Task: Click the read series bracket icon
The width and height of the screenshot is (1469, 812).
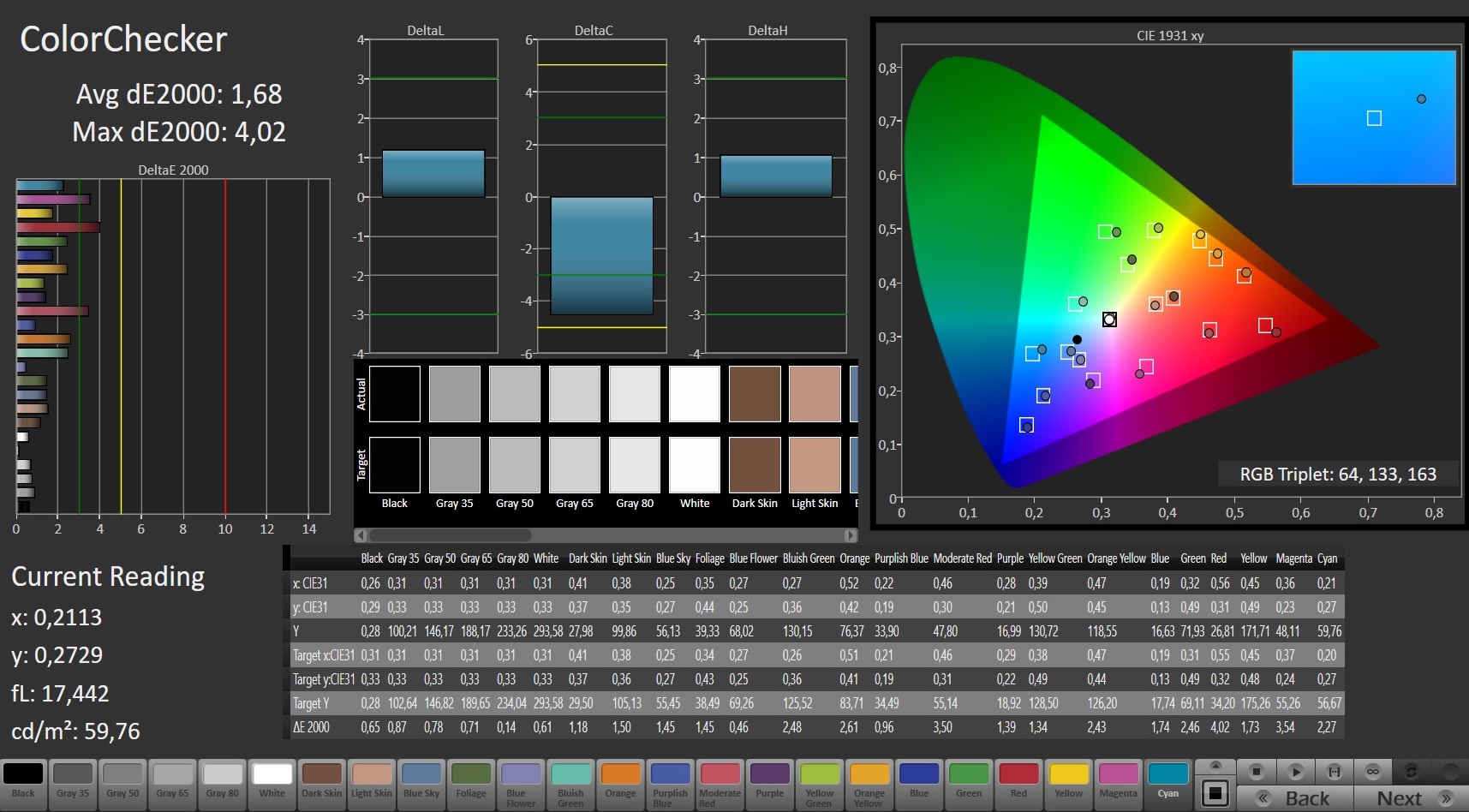Action: pos(1334,772)
